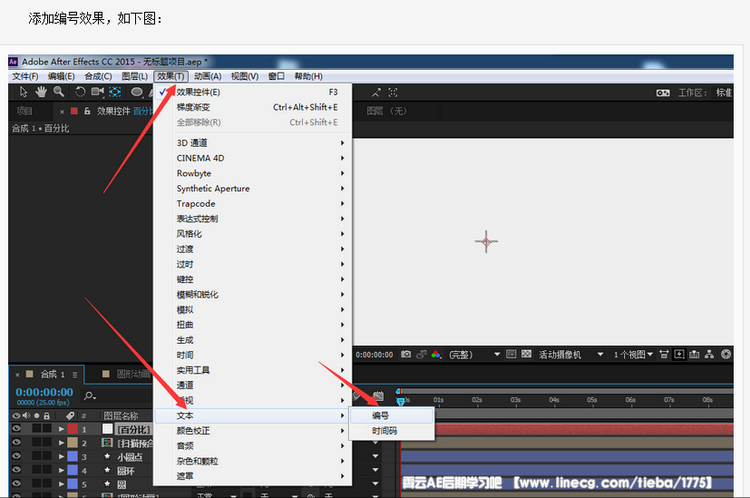Click the tan label color of layer 2
The image size is (750, 498).
tap(72, 443)
